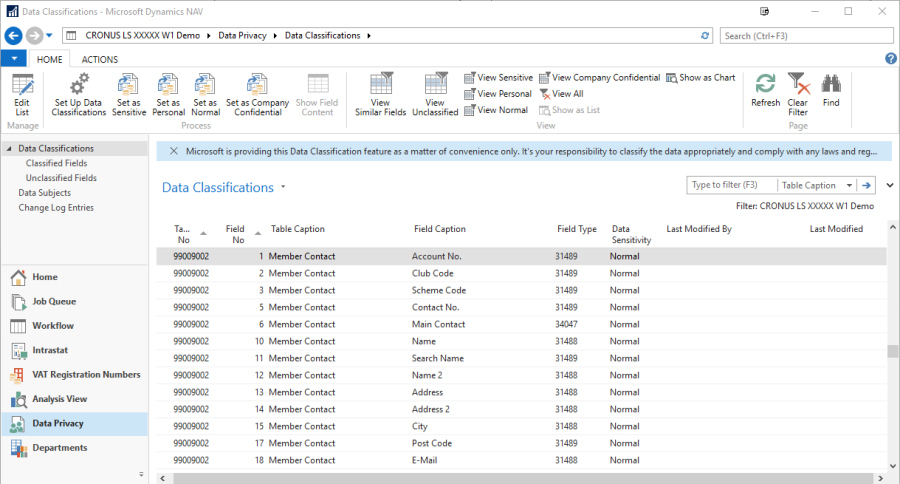The width and height of the screenshot is (900, 484).
Task: Open the Workflow navigation button
Action: (73, 326)
